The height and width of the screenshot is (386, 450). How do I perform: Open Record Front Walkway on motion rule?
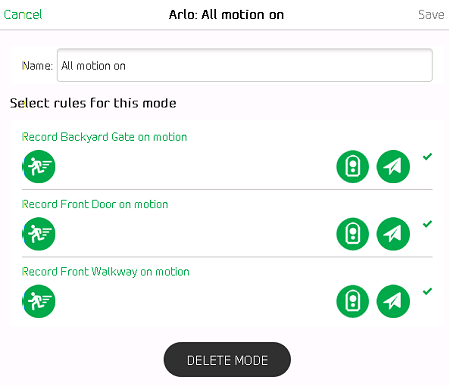pyautogui.click(x=106, y=272)
